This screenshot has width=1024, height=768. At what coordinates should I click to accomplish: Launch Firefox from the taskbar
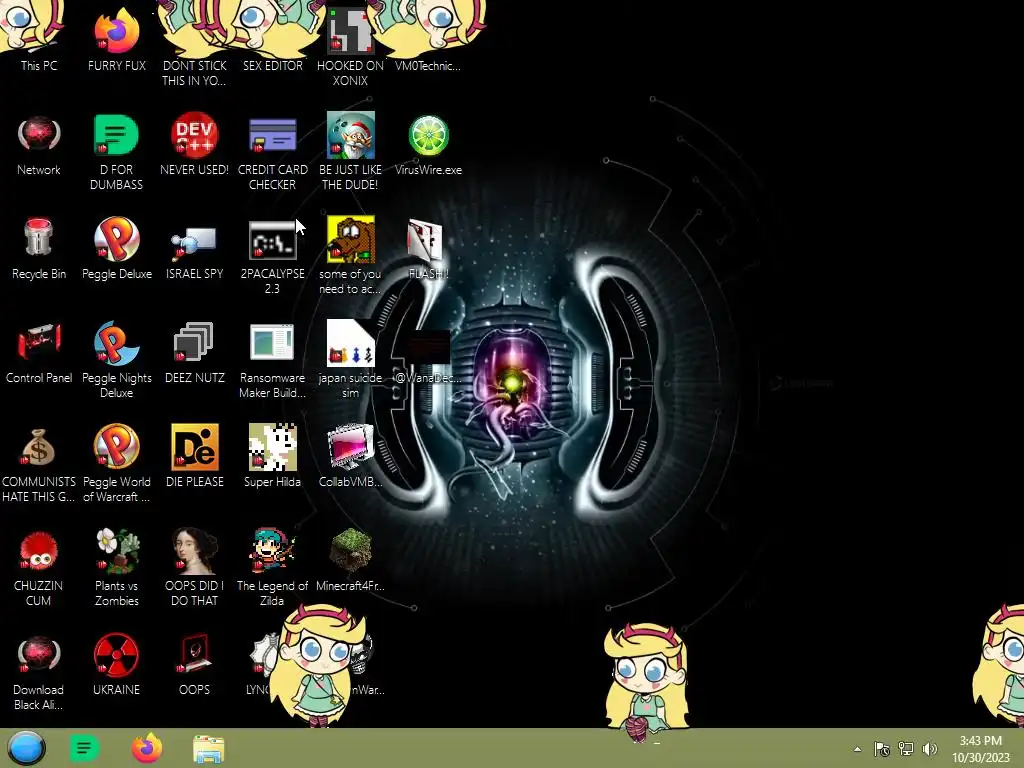pos(147,748)
